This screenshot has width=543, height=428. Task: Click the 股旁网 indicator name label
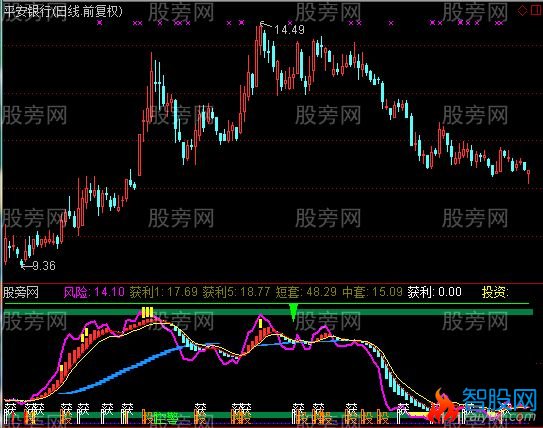[21, 293]
